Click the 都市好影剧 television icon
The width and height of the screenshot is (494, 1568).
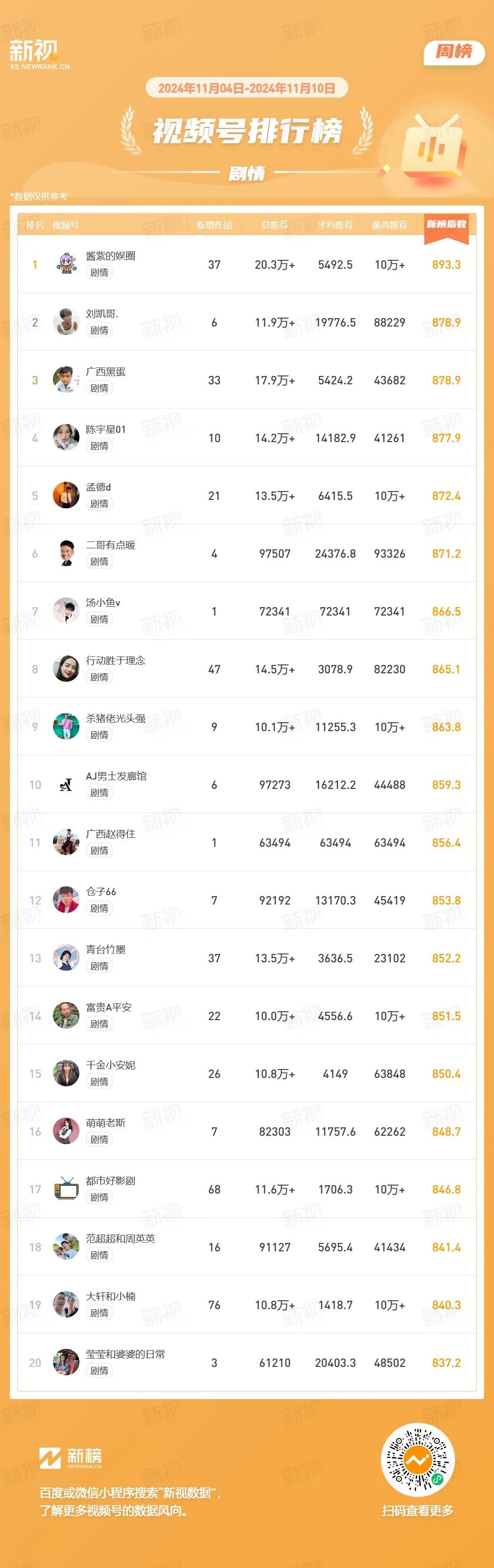pos(66,1190)
